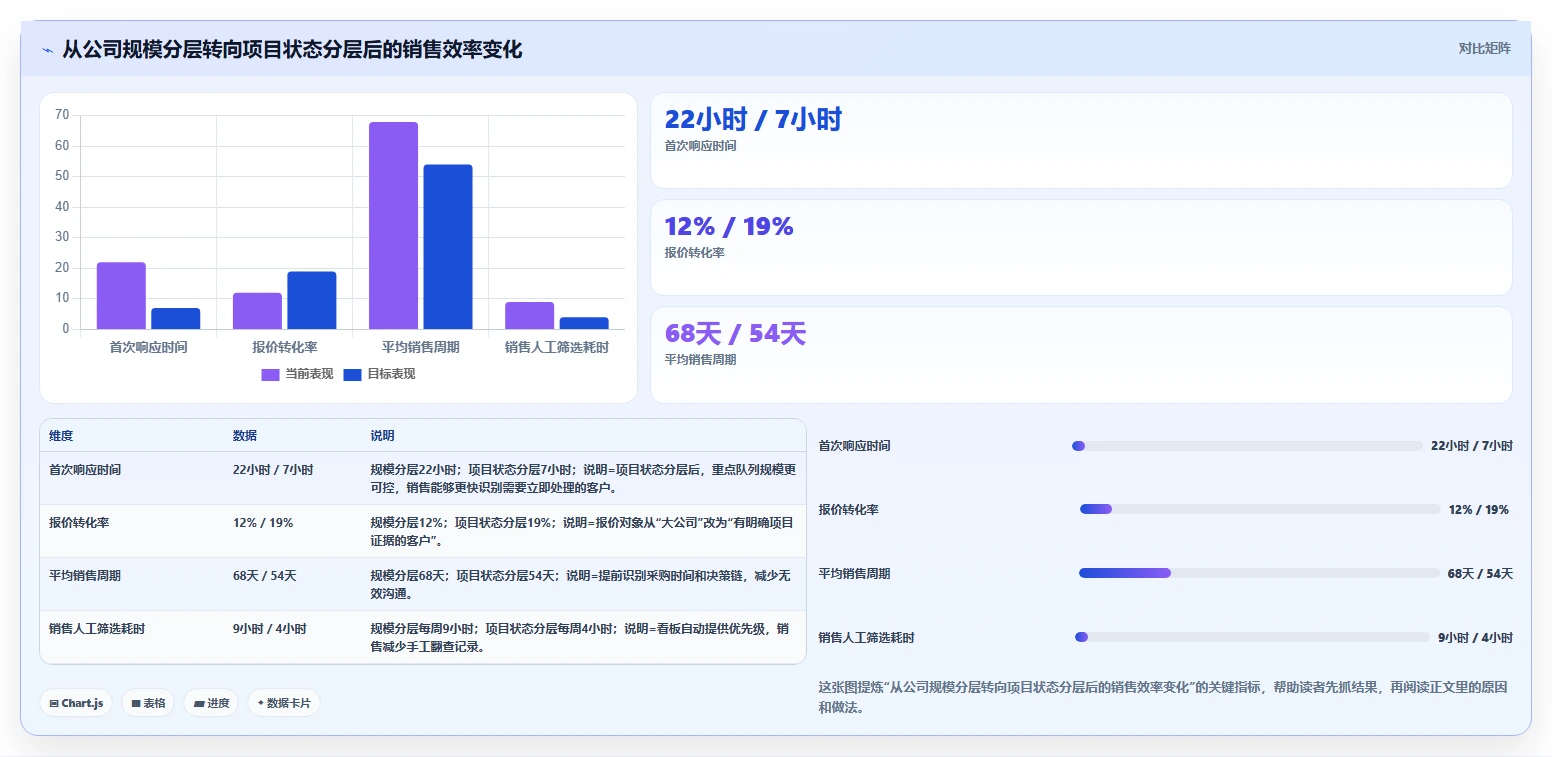Click the 22小时 / 7小时 table cell

point(273,470)
